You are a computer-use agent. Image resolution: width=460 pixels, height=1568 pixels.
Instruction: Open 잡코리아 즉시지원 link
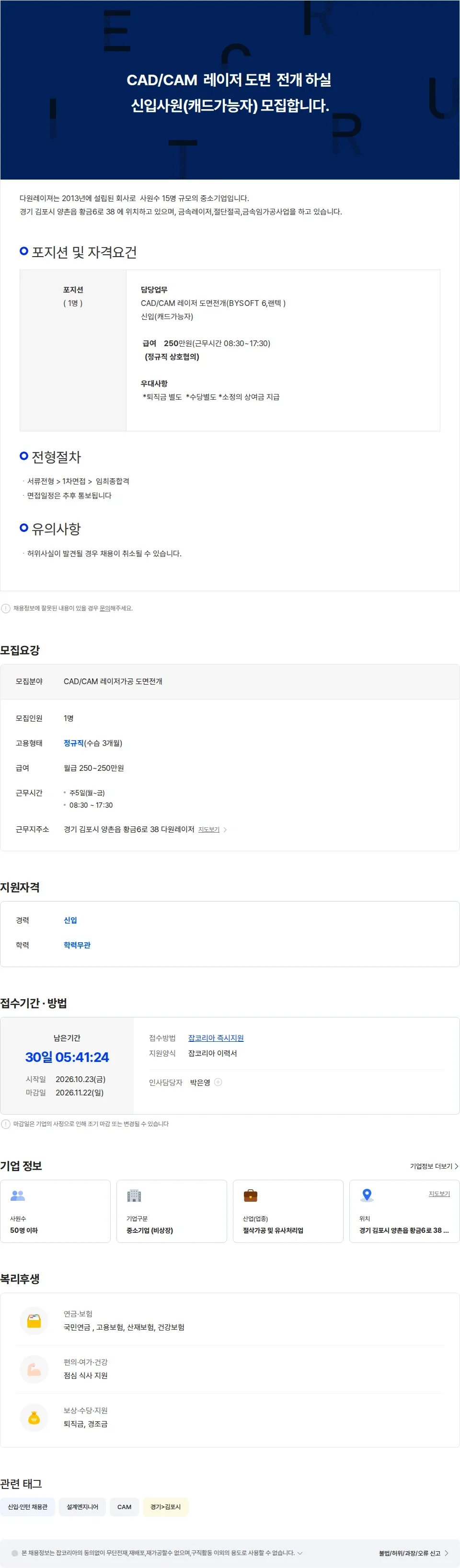(x=216, y=1038)
